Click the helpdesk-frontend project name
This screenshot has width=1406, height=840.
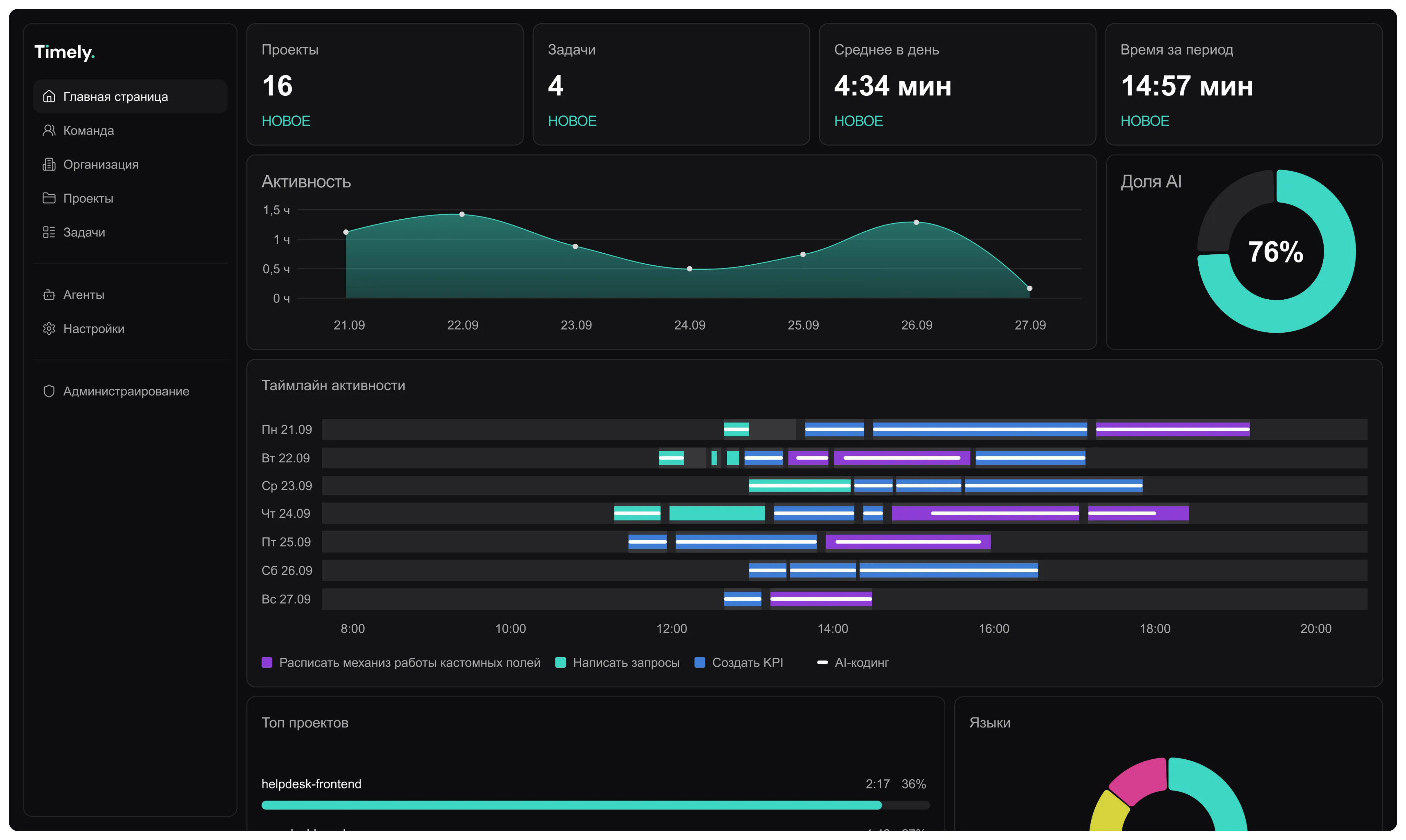click(x=311, y=784)
